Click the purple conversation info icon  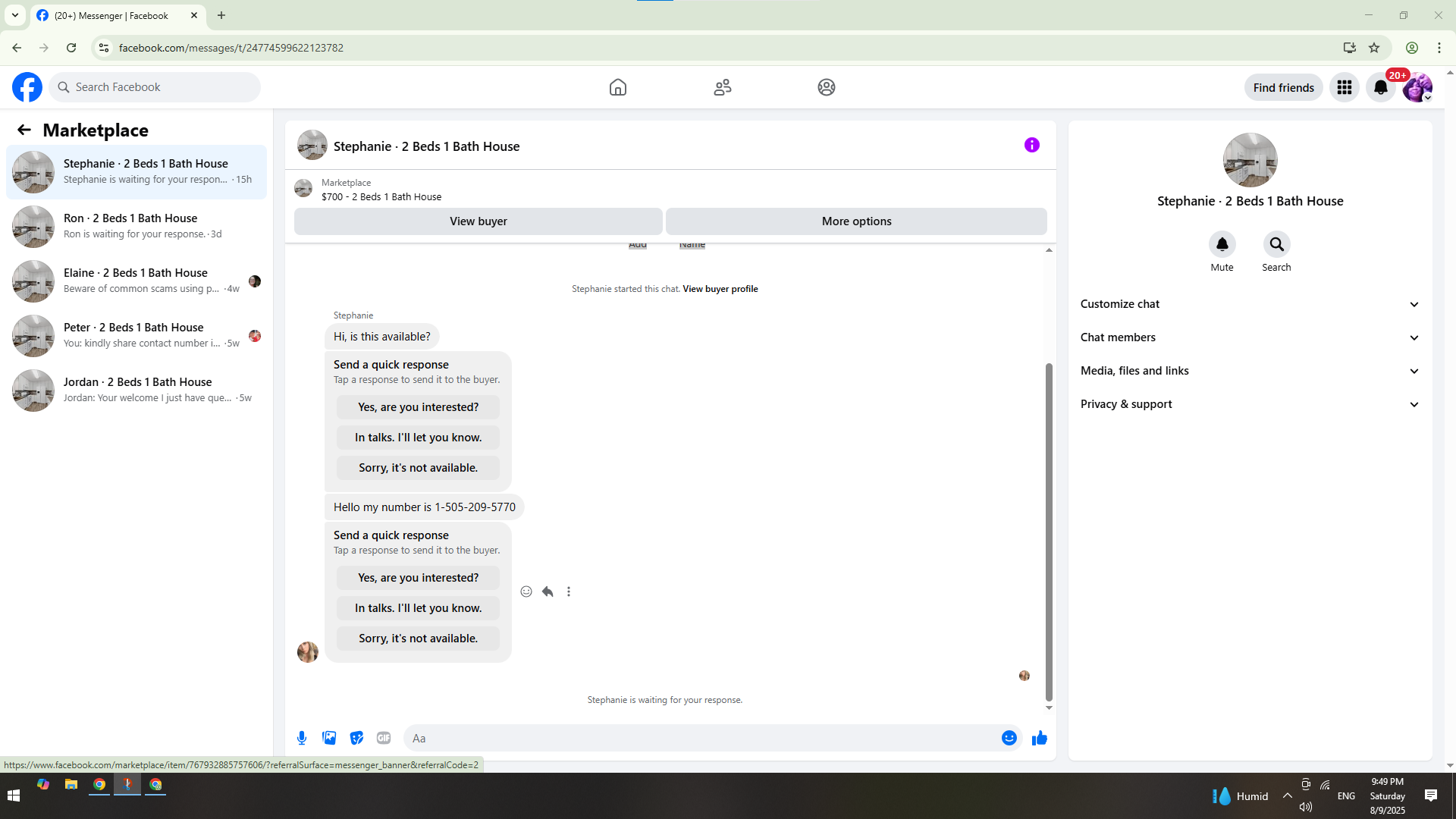(x=1031, y=145)
